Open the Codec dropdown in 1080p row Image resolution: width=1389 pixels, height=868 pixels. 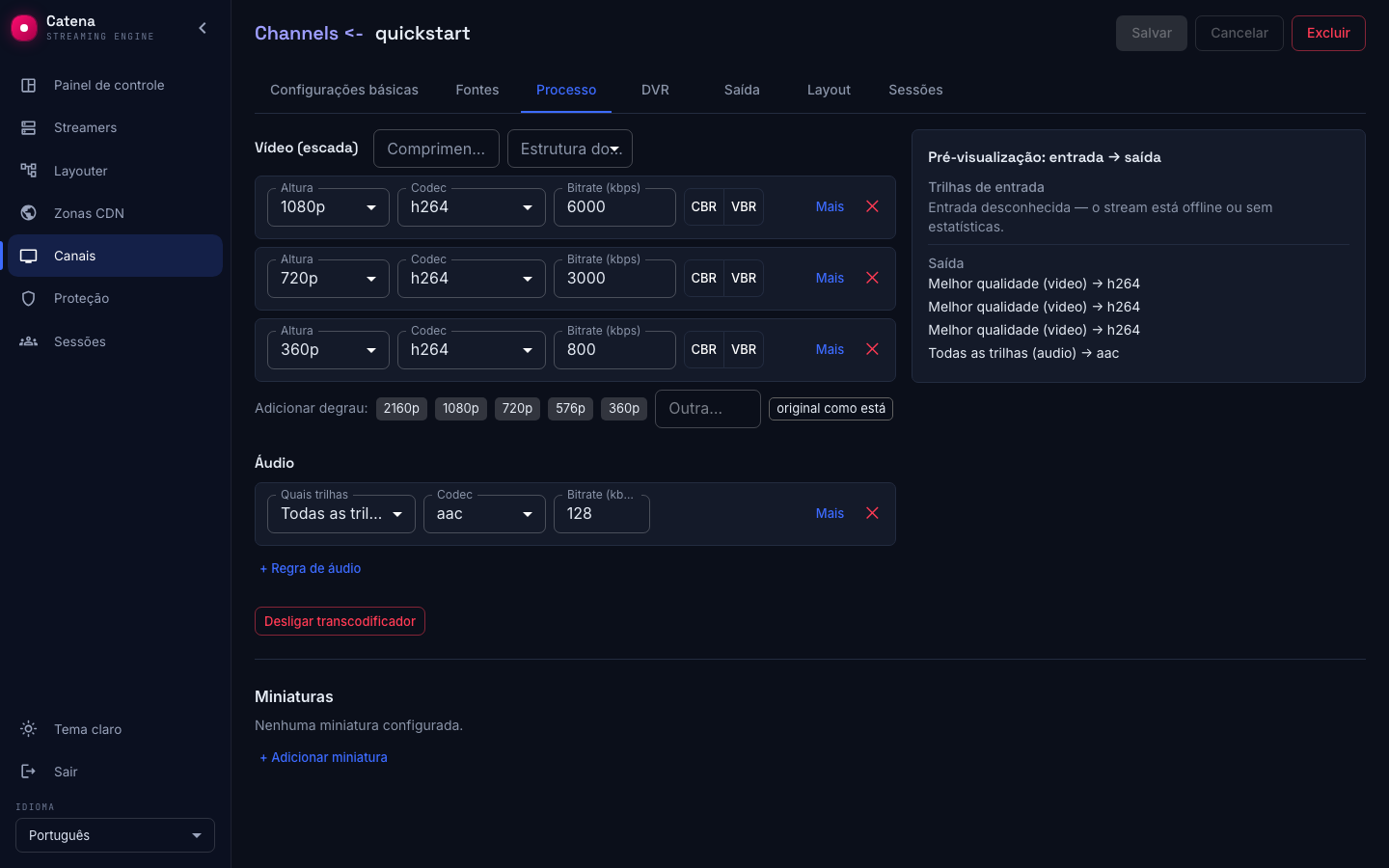(472, 206)
